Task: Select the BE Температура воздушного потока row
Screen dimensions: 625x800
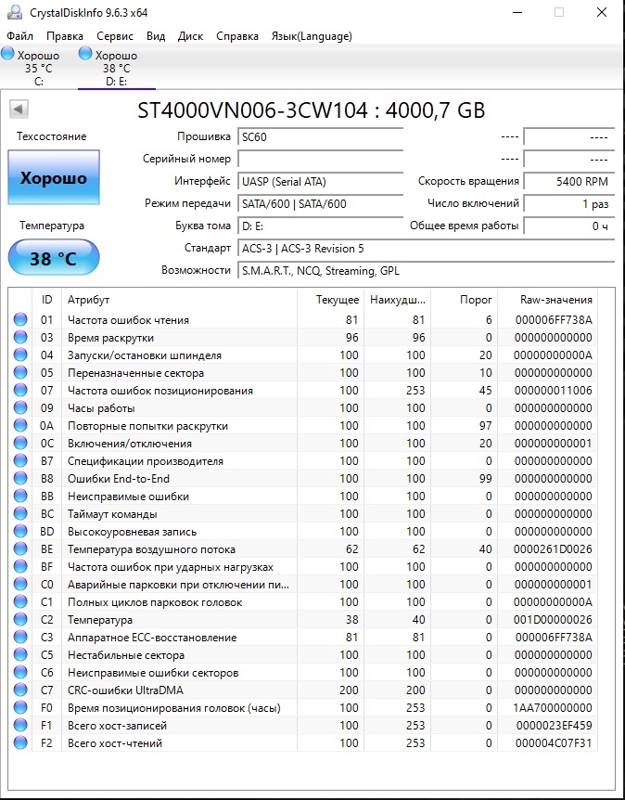Action: pyautogui.click(x=303, y=549)
